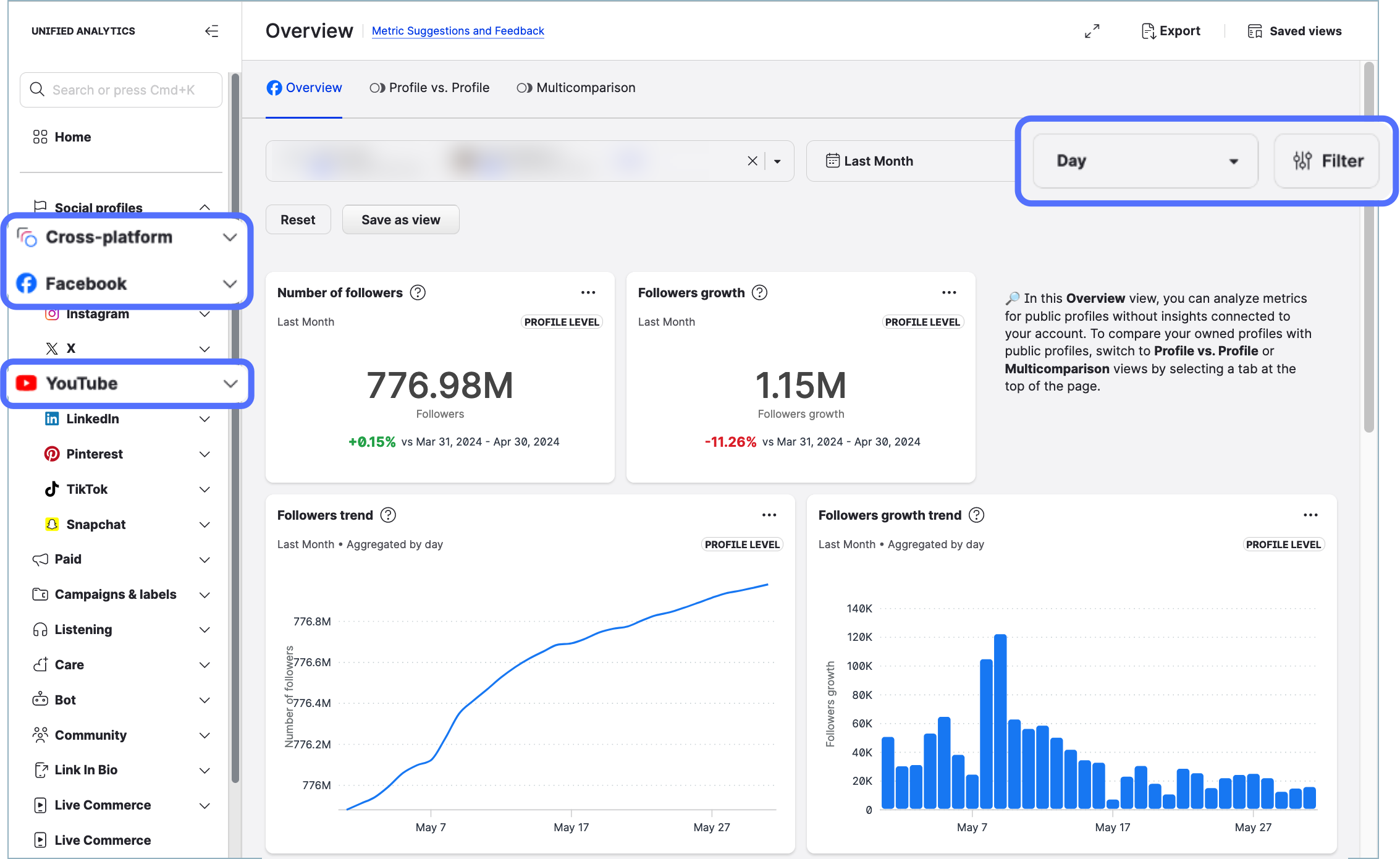Clear selected profiles with X icon
The image size is (1400, 859).
click(x=752, y=161)
